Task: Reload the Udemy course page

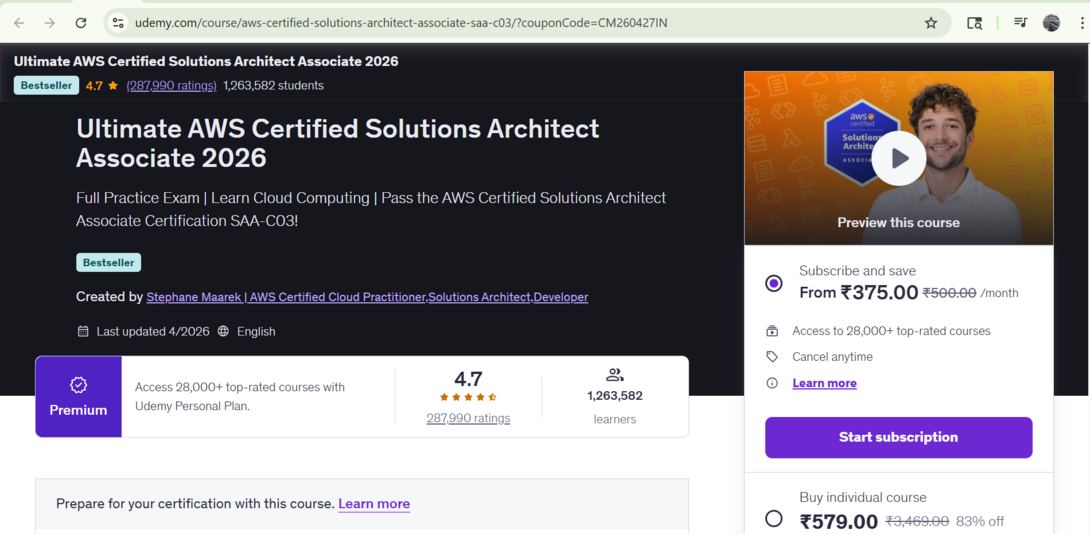Action: 81,23
